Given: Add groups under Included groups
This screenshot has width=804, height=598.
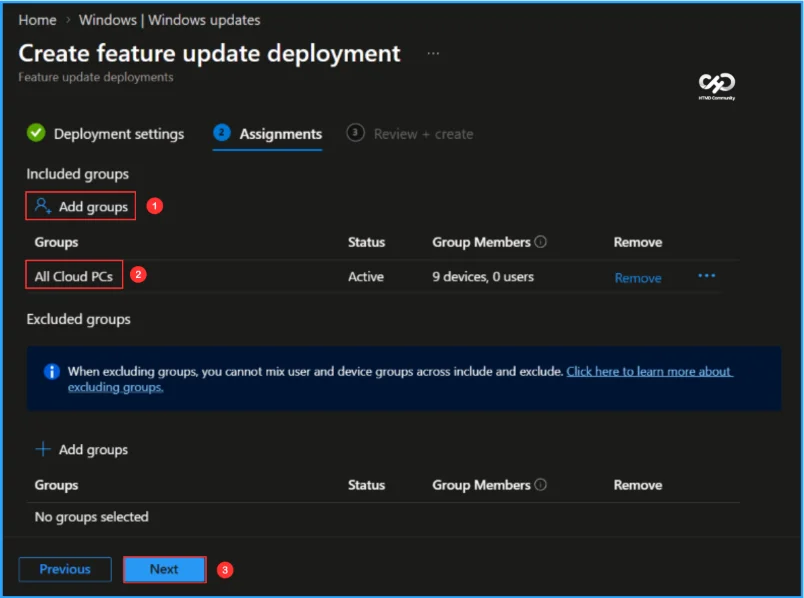Looking at the screenshot, I should coord(81,206).
